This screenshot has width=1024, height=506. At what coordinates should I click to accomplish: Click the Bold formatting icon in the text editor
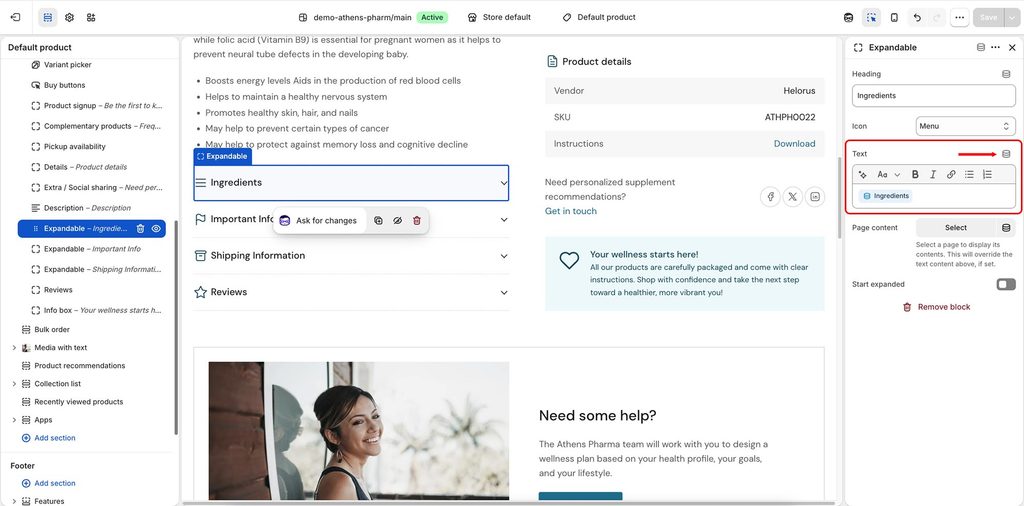coord(915,174)
